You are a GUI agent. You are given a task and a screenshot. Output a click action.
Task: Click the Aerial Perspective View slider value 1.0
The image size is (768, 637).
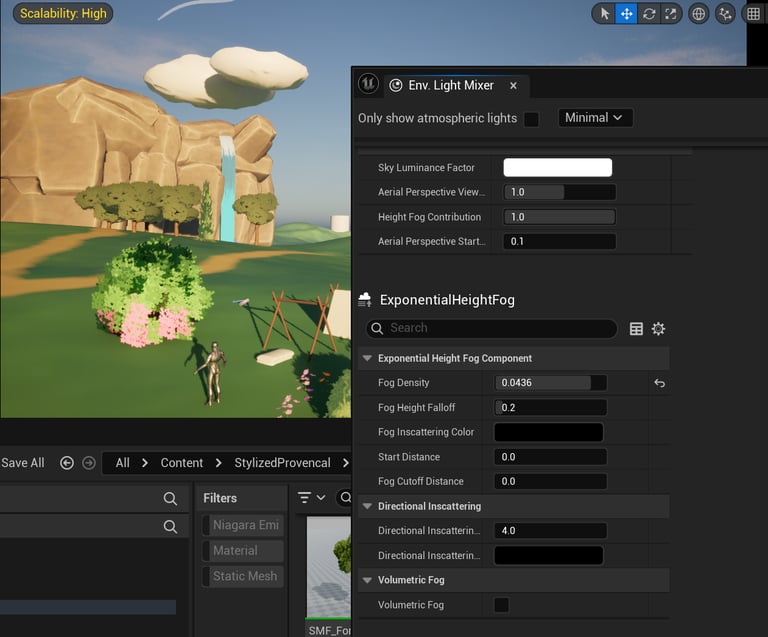click(x=559, y=192)
